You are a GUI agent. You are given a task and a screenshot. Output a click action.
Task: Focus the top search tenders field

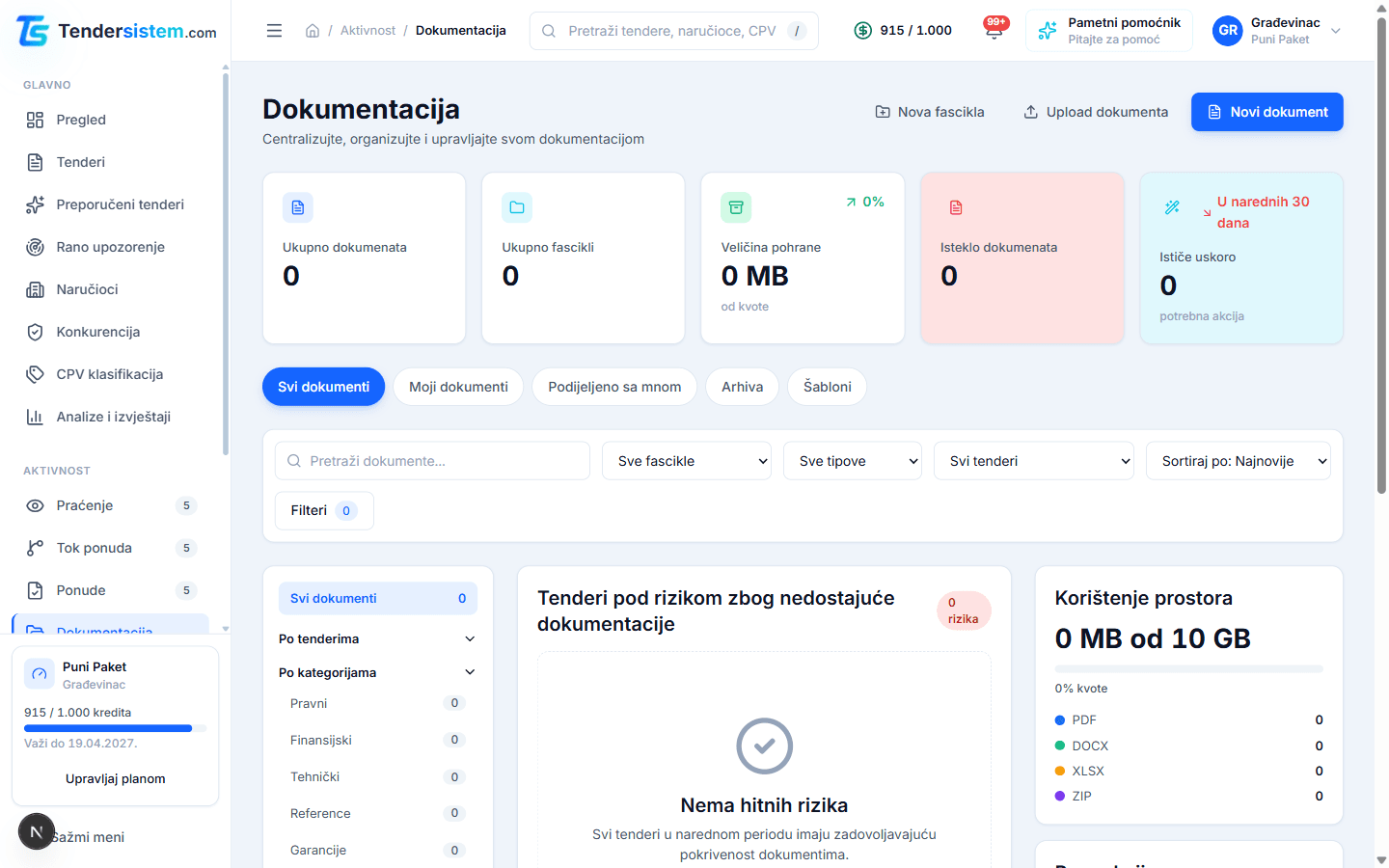point(674,31)
